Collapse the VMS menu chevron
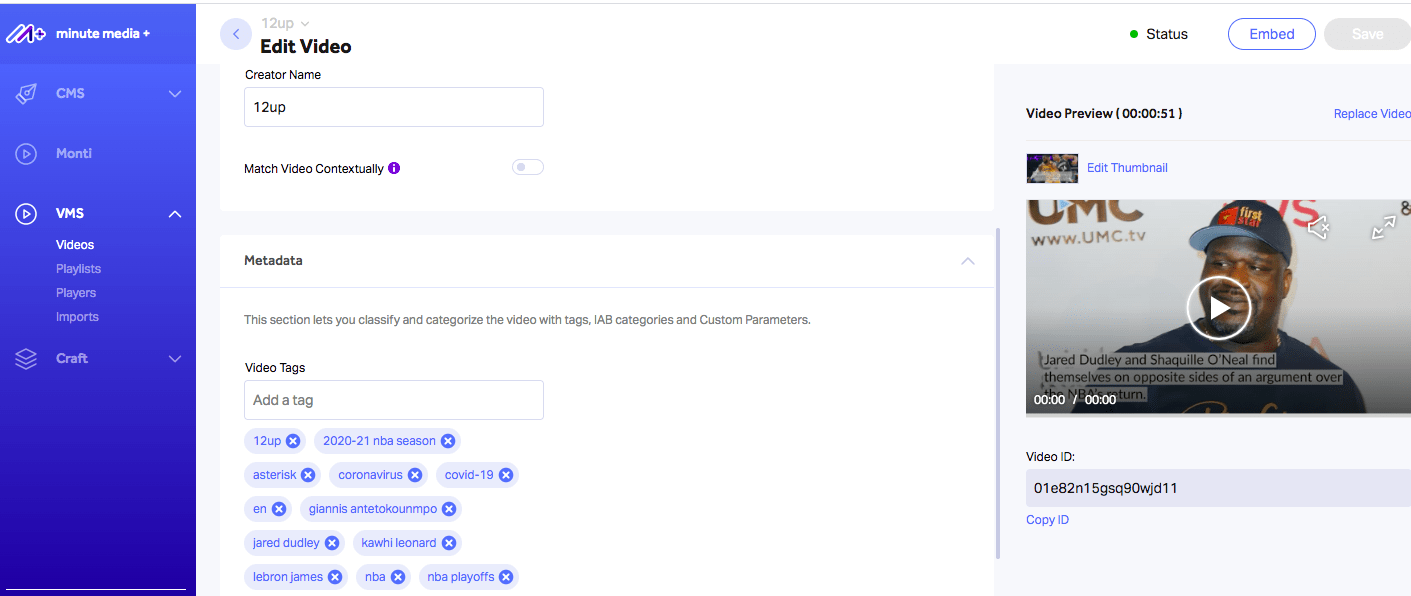 pyautogui.click(x=175, y=214)
